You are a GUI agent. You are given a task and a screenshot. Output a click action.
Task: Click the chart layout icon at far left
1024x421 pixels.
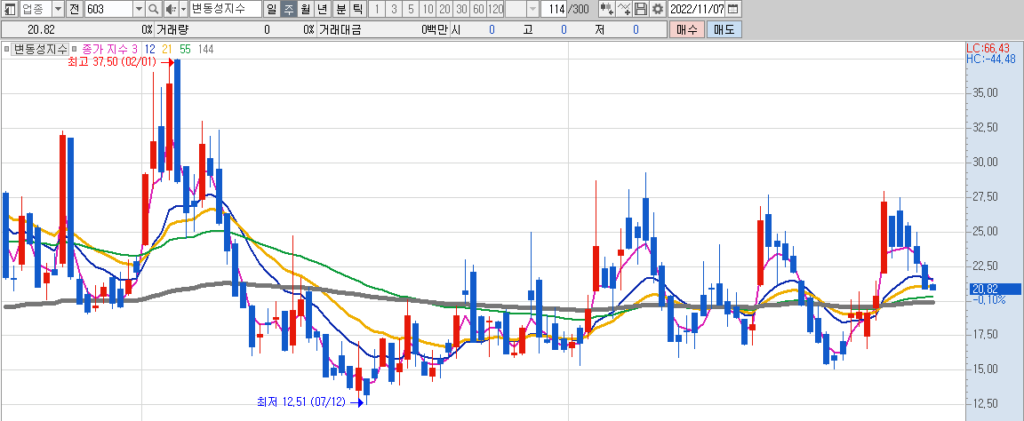(9, 9)
